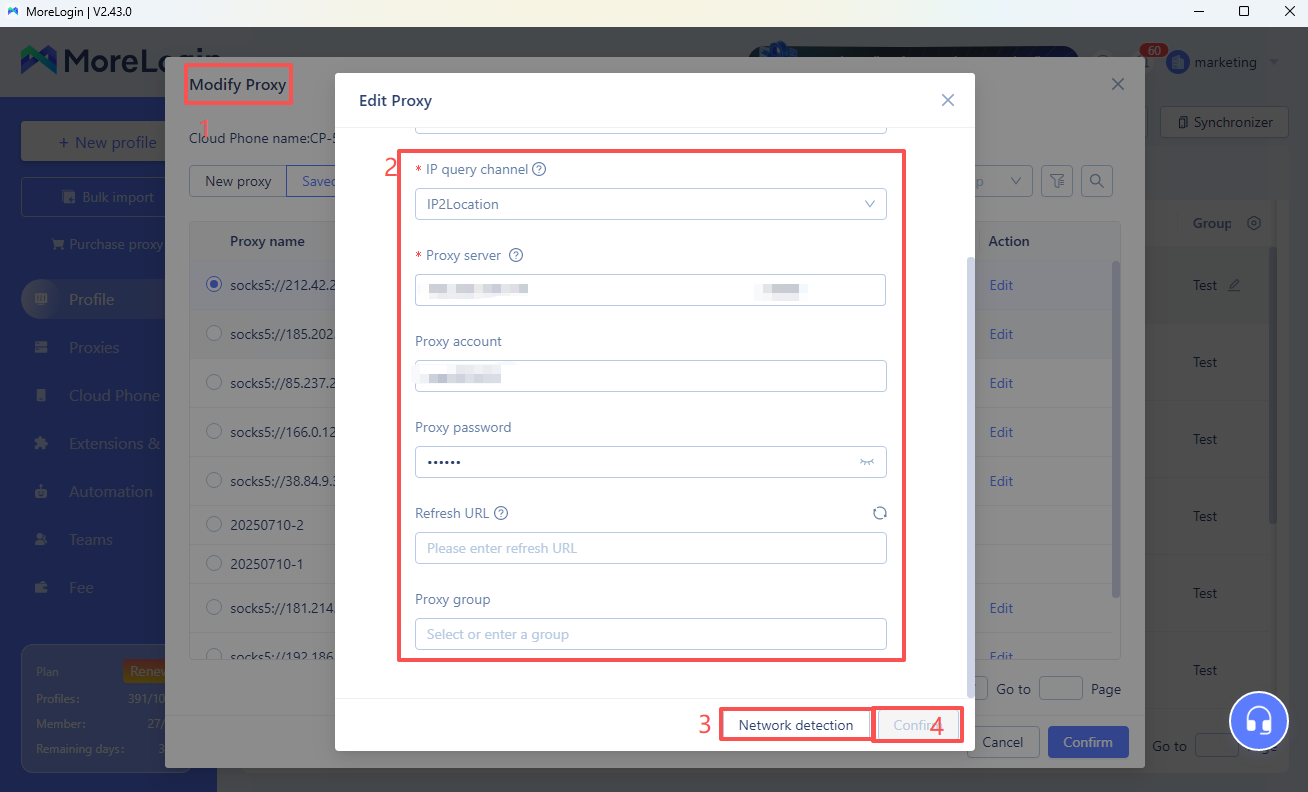Click the Group column settings icon
The height and width of the screenshot is (792, 1308).
coord(1254,224)
